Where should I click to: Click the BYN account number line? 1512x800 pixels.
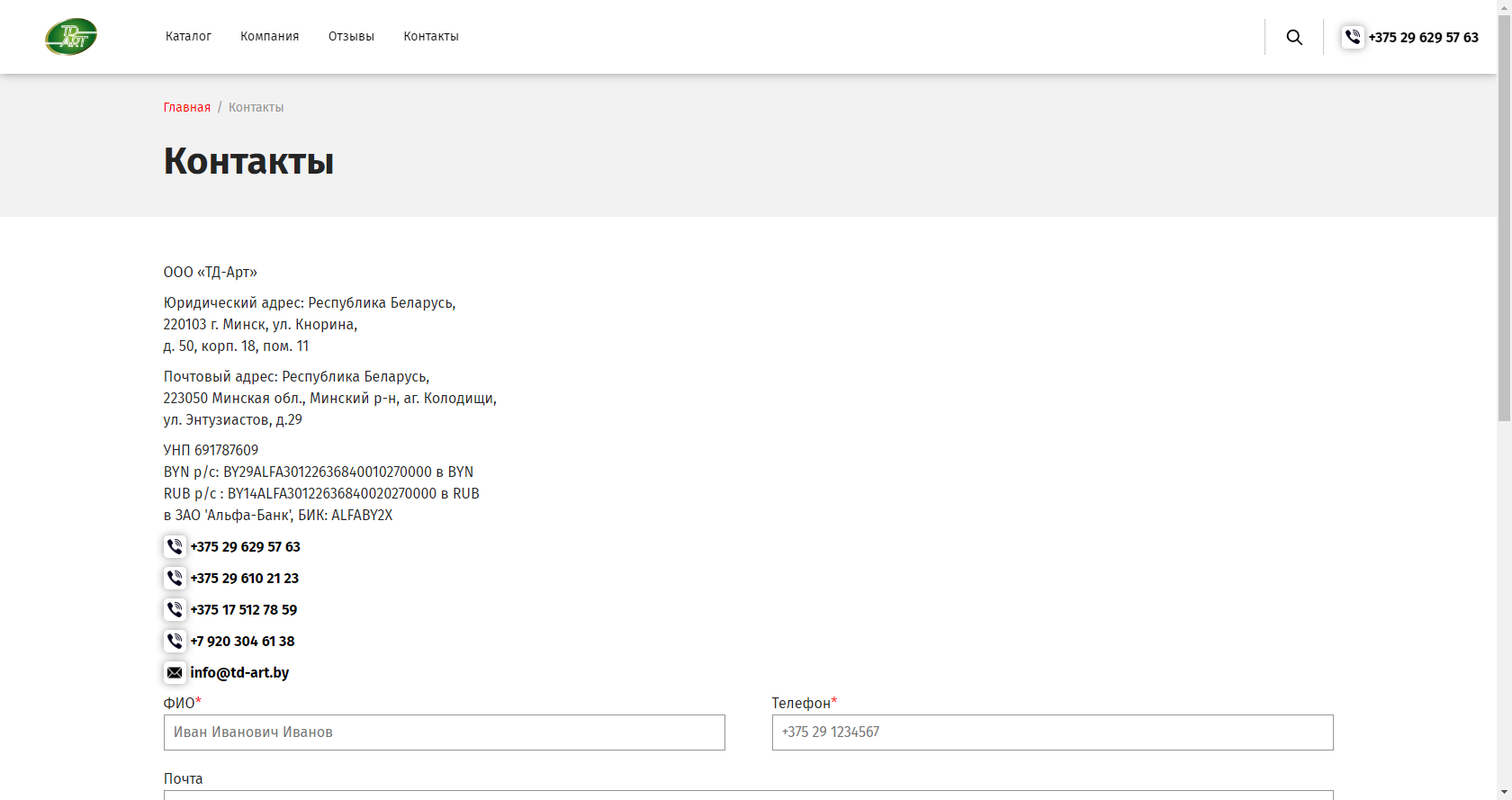pyautogui.click(x=319, y=472)
